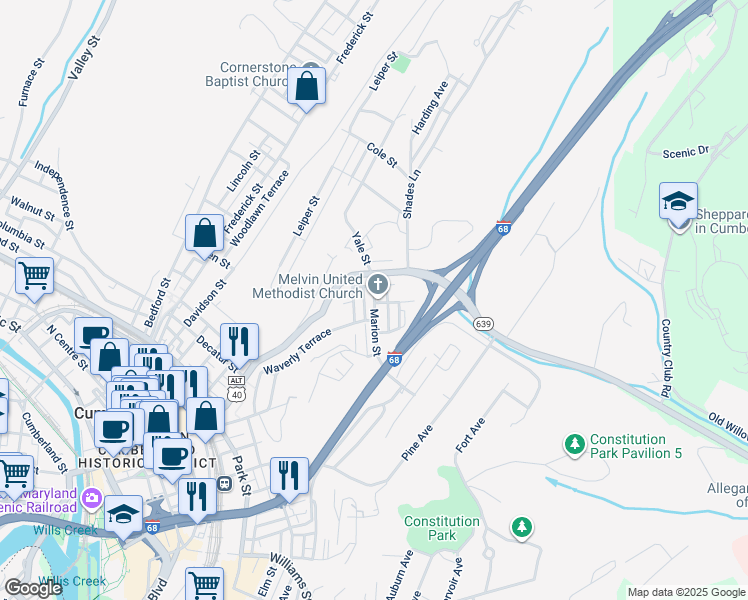Click the restaurant marker left of the train station icon

(197, 498)
